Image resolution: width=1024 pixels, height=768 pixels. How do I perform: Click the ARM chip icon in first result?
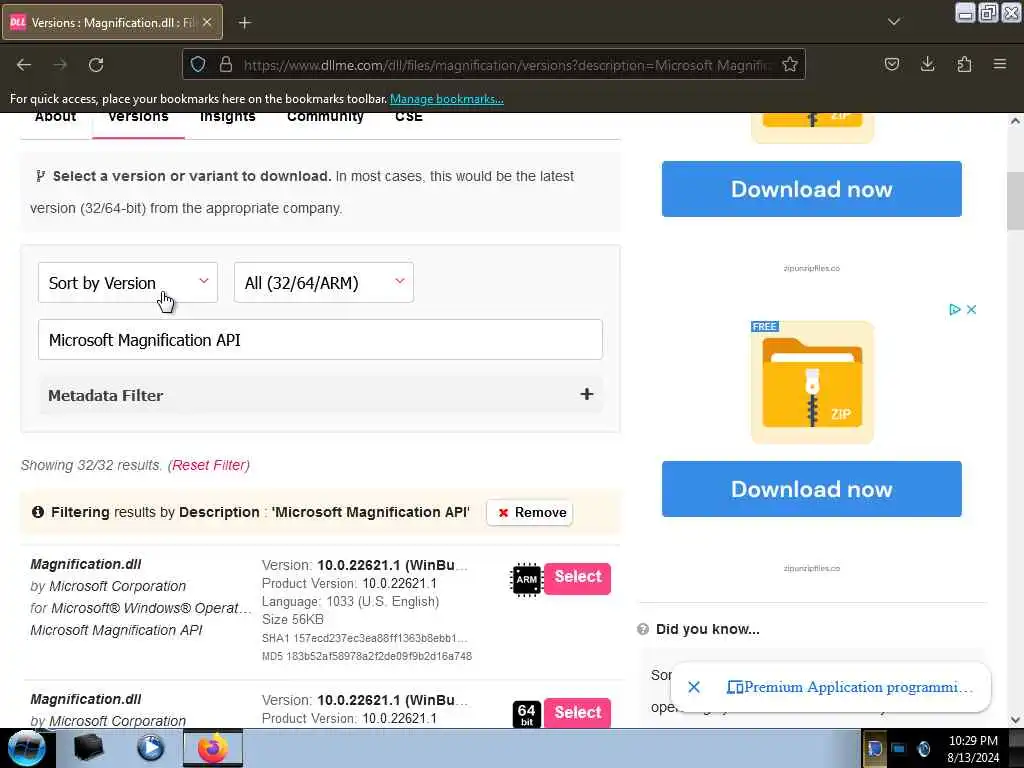(526, 579)
